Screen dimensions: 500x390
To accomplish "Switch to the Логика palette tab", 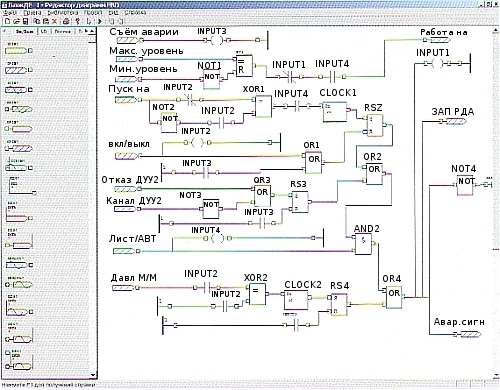I will pyautogui.click(x=63, y=32).
